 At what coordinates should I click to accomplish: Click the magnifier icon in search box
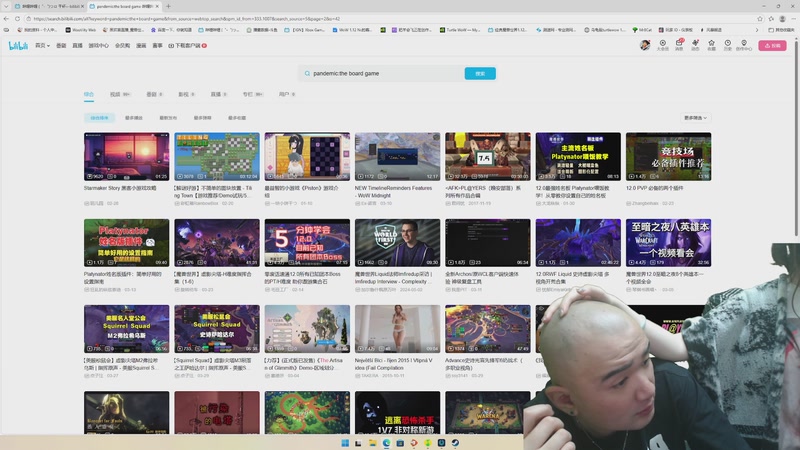(307, 73)
